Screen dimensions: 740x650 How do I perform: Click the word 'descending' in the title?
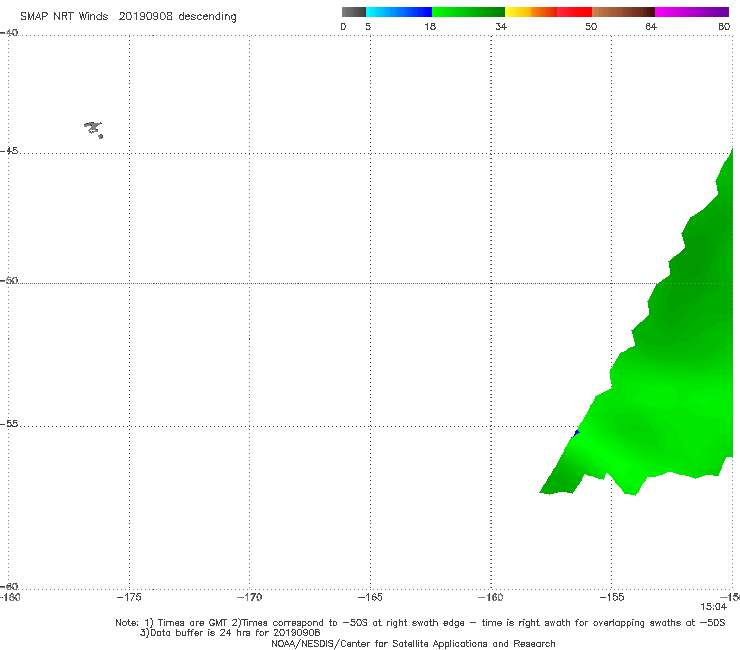point(207,17)
